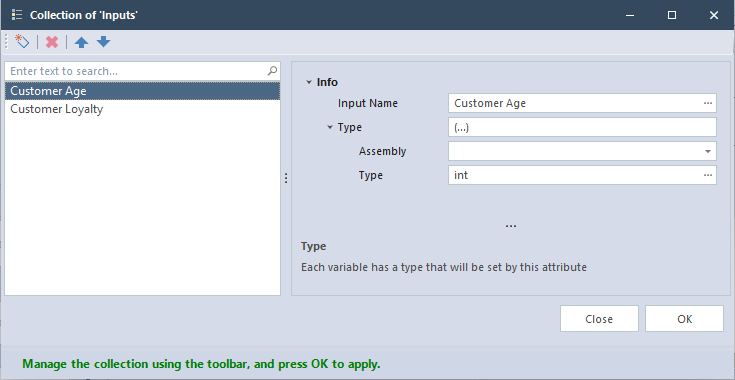
Task: Open the Type 'int' ellipsis editor
Action: click(708, 175)
